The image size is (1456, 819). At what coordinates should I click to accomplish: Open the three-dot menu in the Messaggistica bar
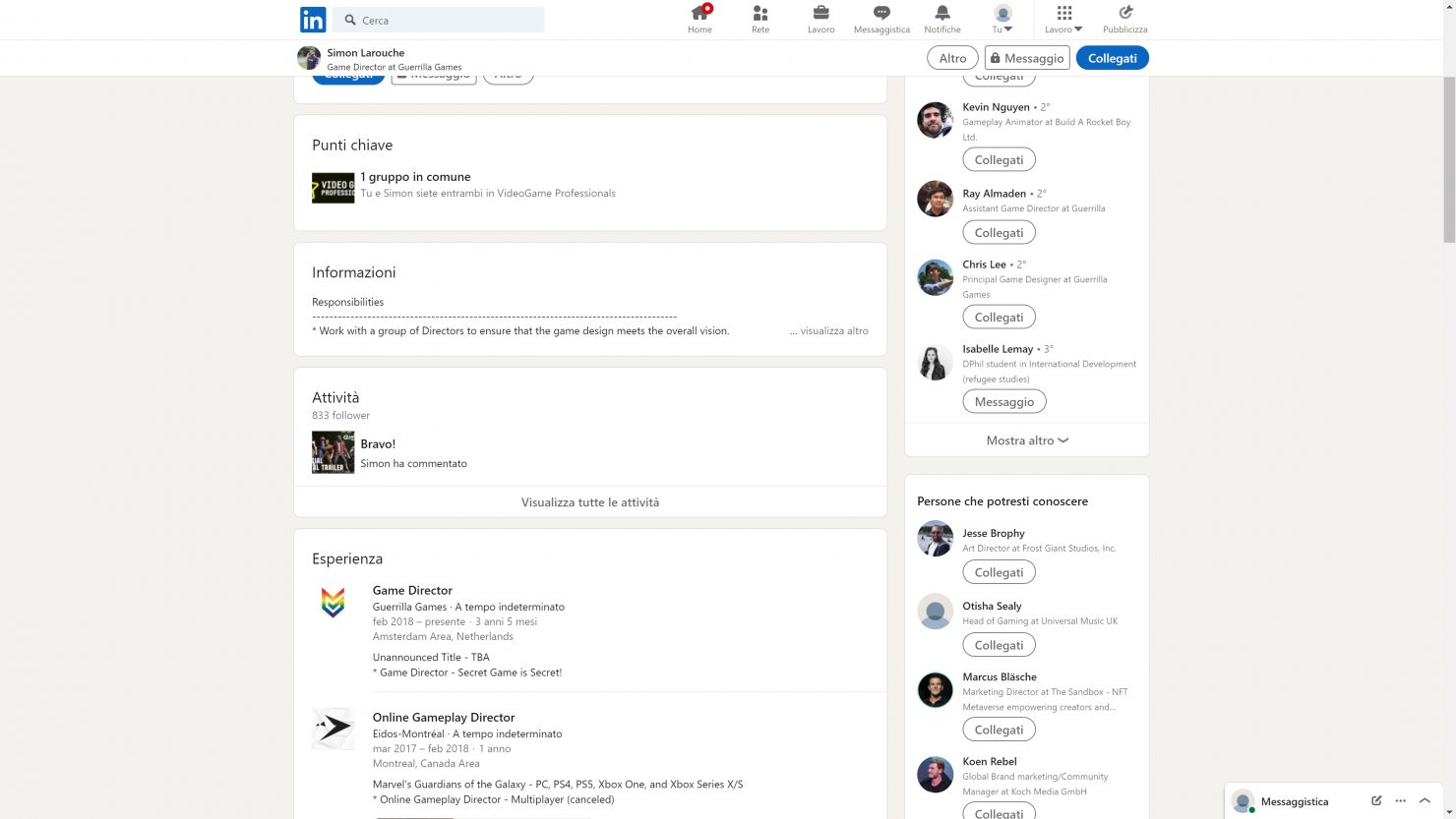(1400, 800)
